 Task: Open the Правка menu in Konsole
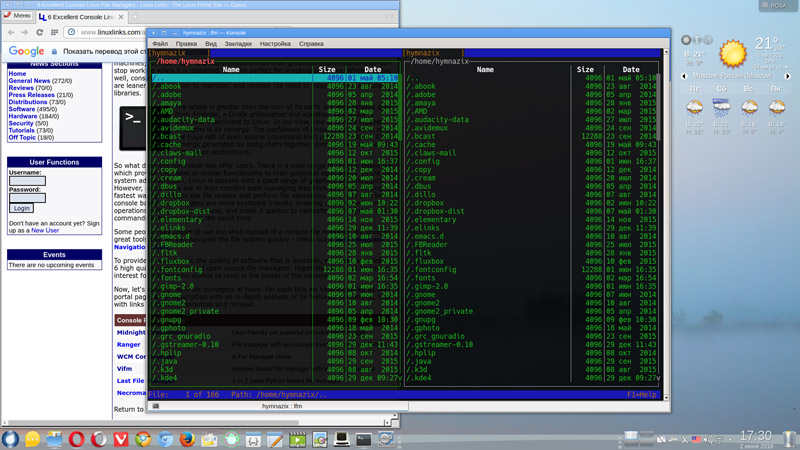pyautogui.click(x=186, y=44)
